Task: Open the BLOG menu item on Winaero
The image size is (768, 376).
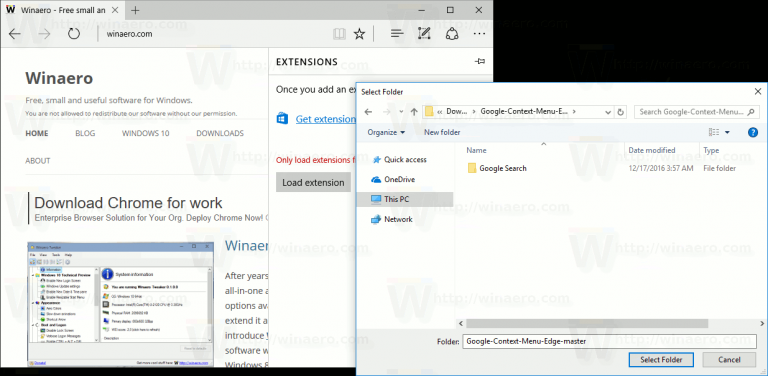Action: (85, 133)
